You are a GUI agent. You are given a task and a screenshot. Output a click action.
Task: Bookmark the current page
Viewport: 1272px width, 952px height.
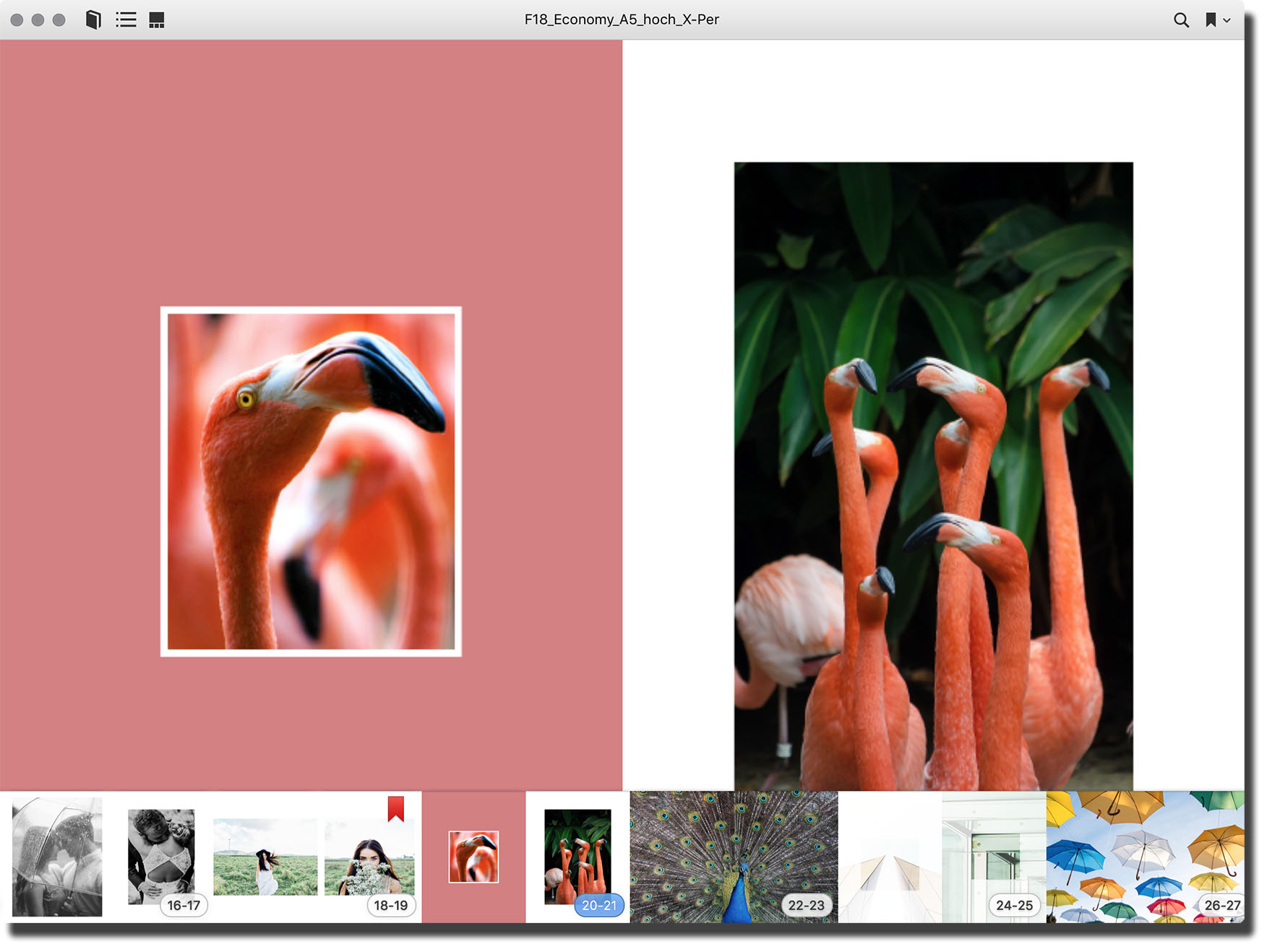[x=1210, y=20]
